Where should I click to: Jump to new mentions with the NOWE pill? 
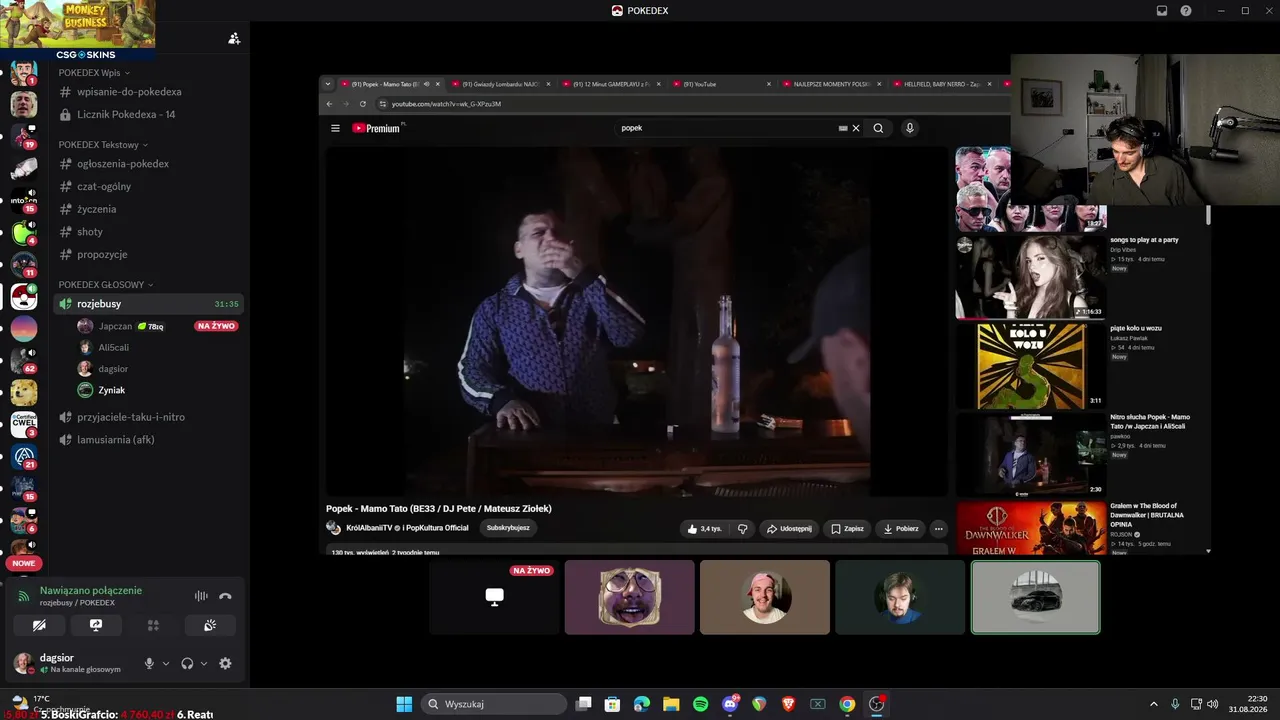coord(24,563)
